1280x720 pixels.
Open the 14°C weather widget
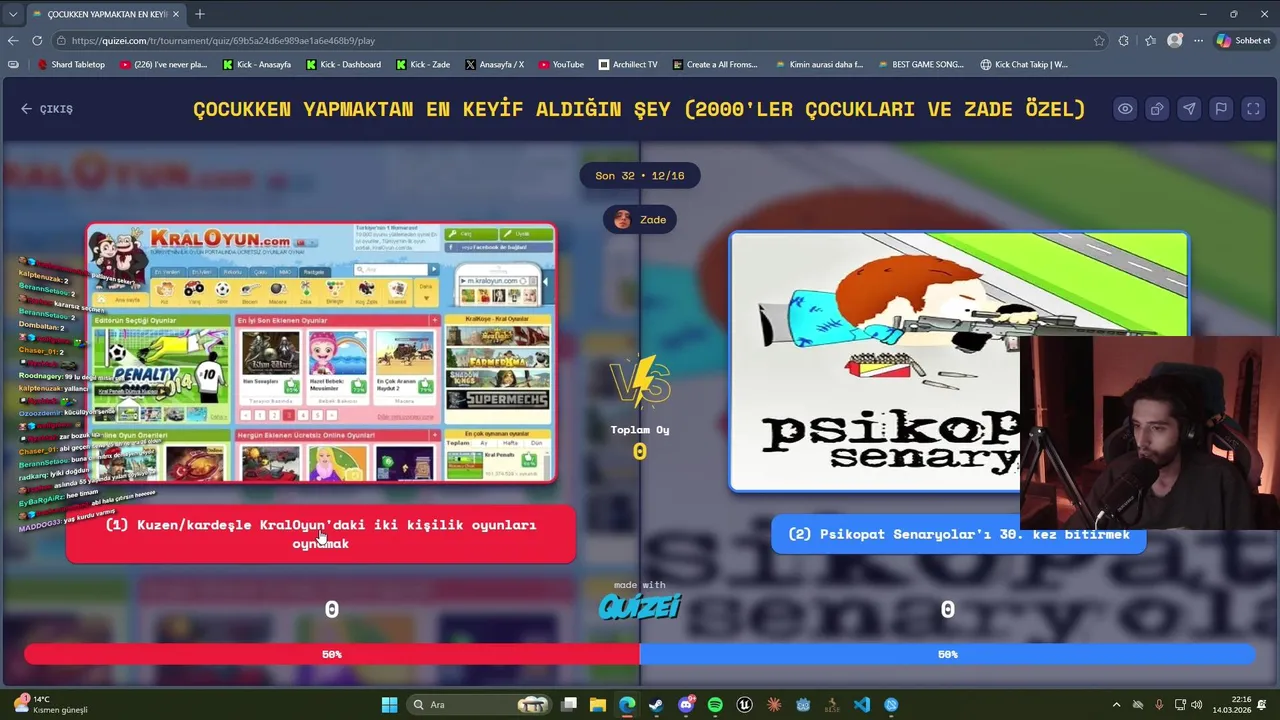[x=50, y=705]
